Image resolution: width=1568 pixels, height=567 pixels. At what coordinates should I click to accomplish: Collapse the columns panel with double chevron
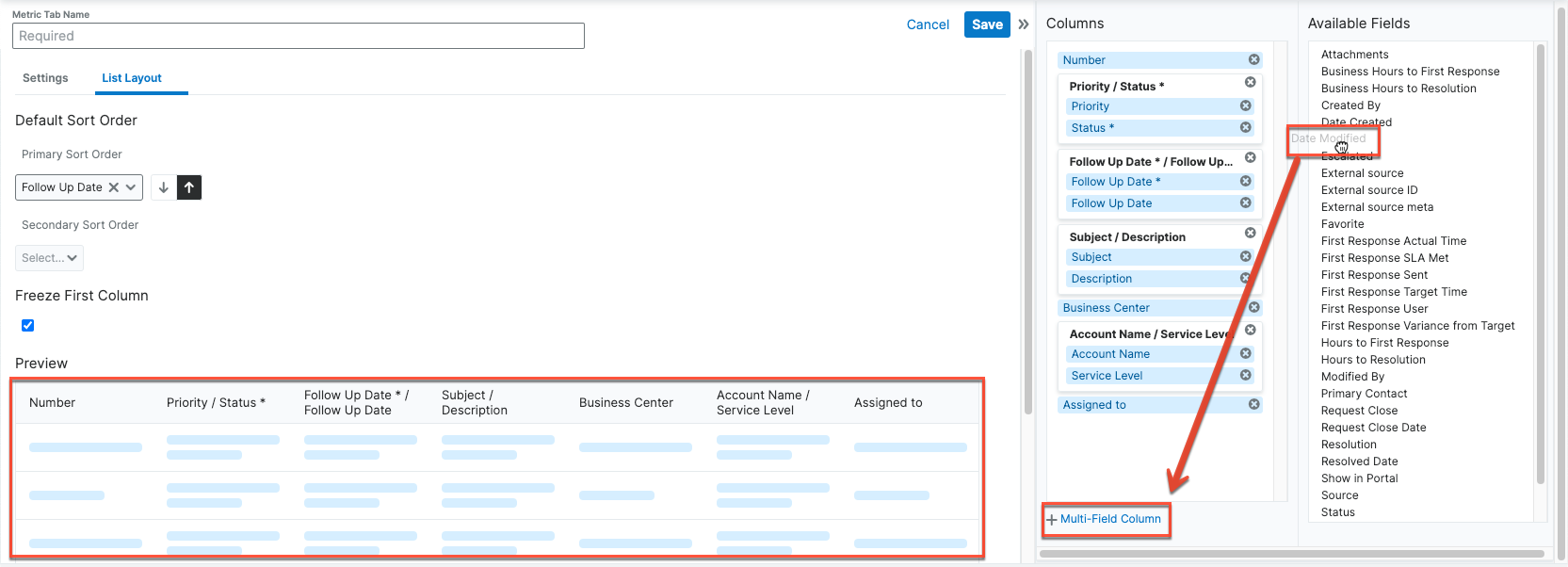(x=1024, y=24)
